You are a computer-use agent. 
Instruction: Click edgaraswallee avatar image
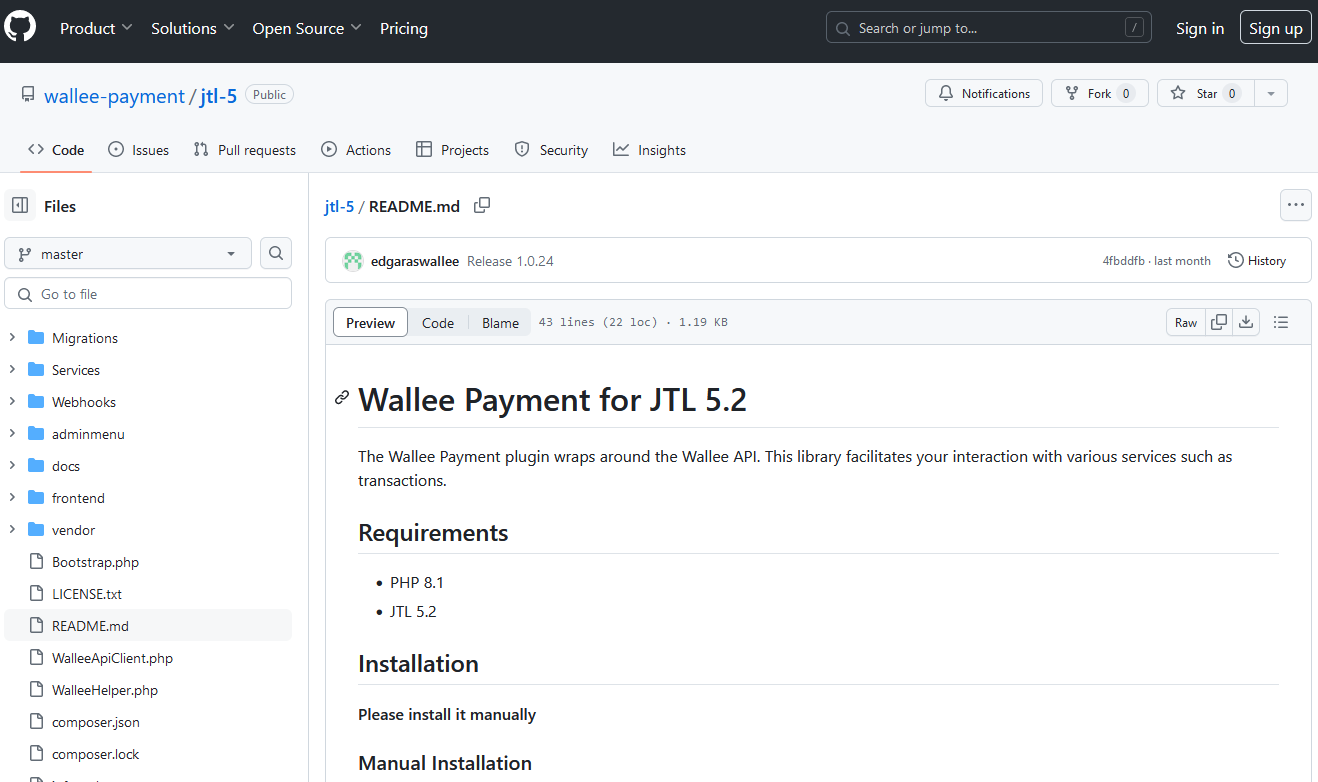[352, 261]
